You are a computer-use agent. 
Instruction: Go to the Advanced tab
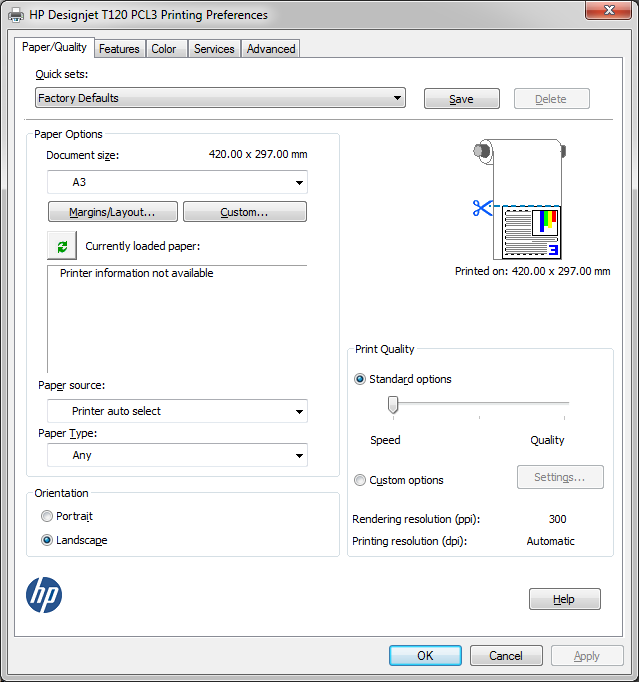click(x=271, y=49)
